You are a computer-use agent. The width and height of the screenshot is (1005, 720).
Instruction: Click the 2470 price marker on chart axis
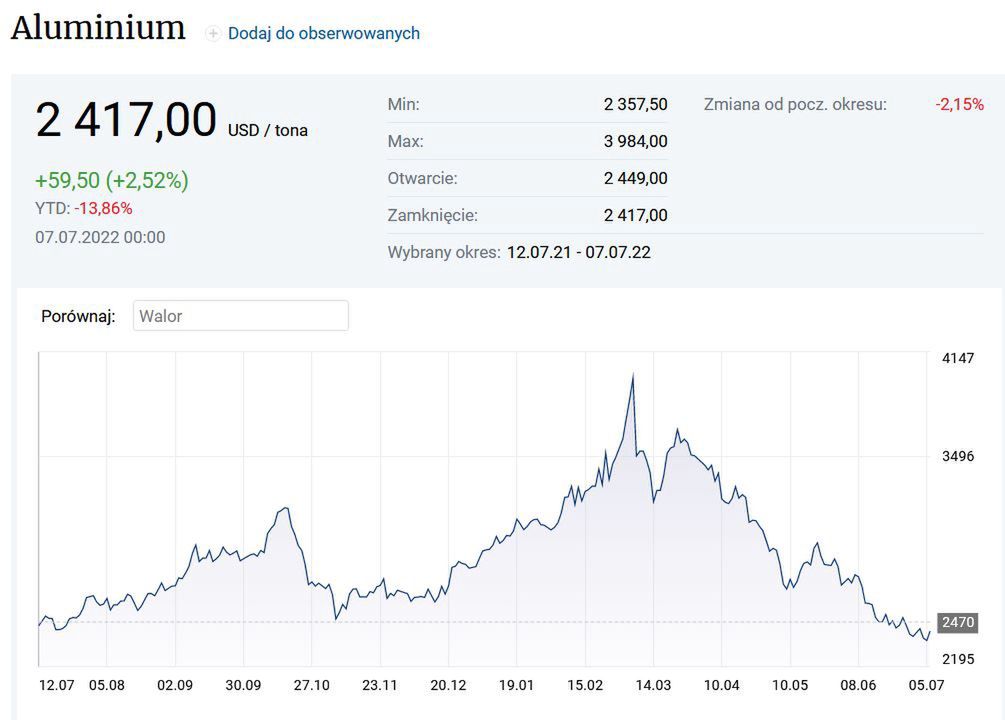click(x=958, y=622)
